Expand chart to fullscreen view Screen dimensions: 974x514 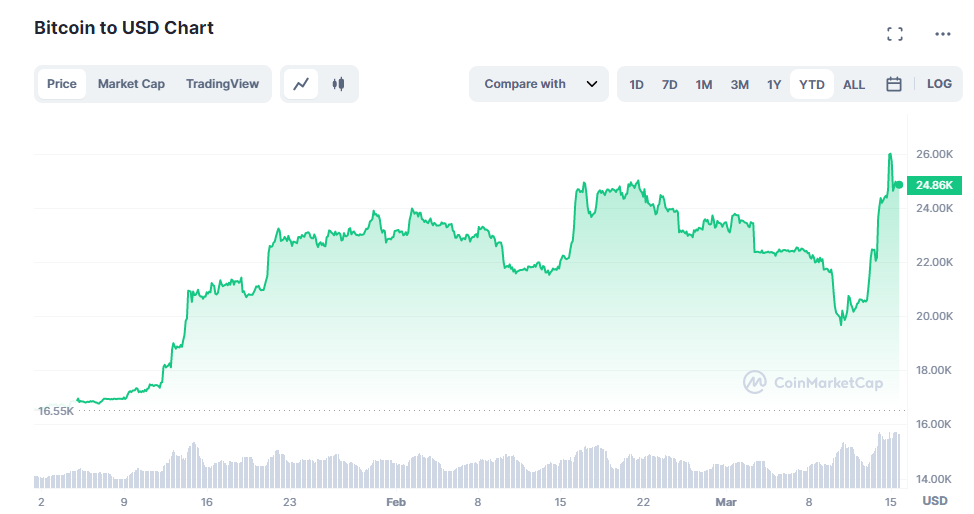click(x=894, y=34)
